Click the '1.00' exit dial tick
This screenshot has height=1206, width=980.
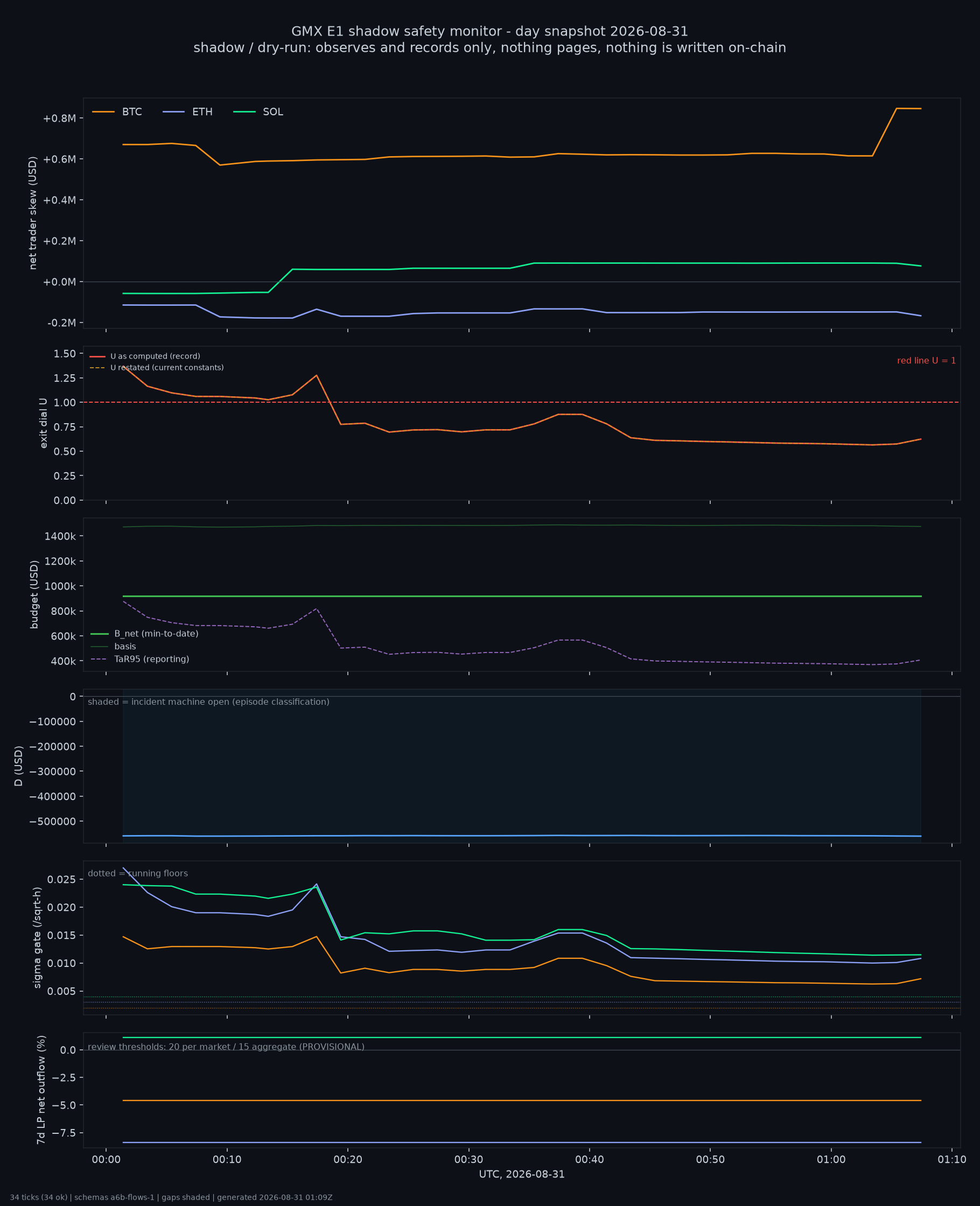click(65, 402)
